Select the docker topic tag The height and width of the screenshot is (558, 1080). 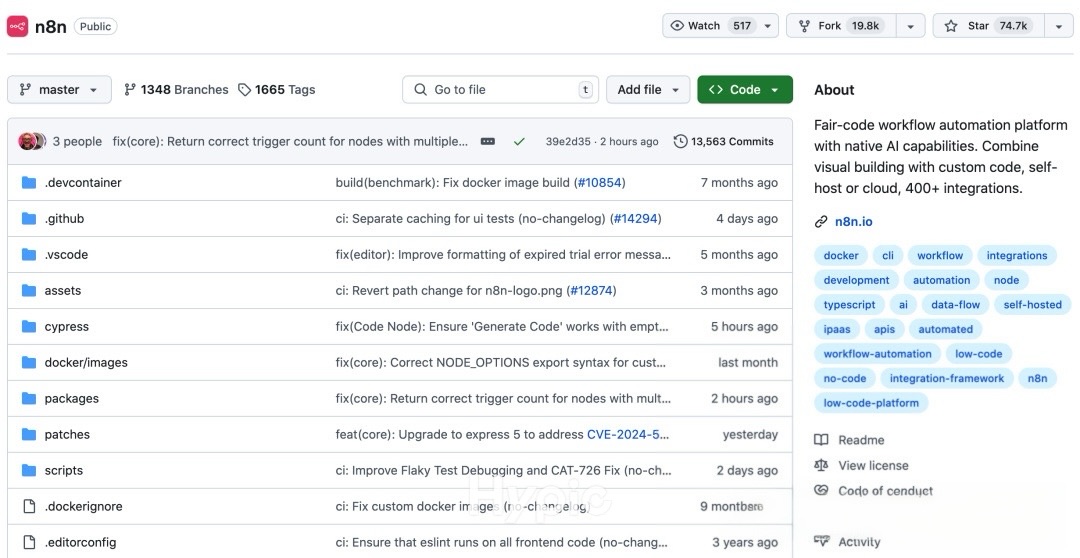coord(841,256)
